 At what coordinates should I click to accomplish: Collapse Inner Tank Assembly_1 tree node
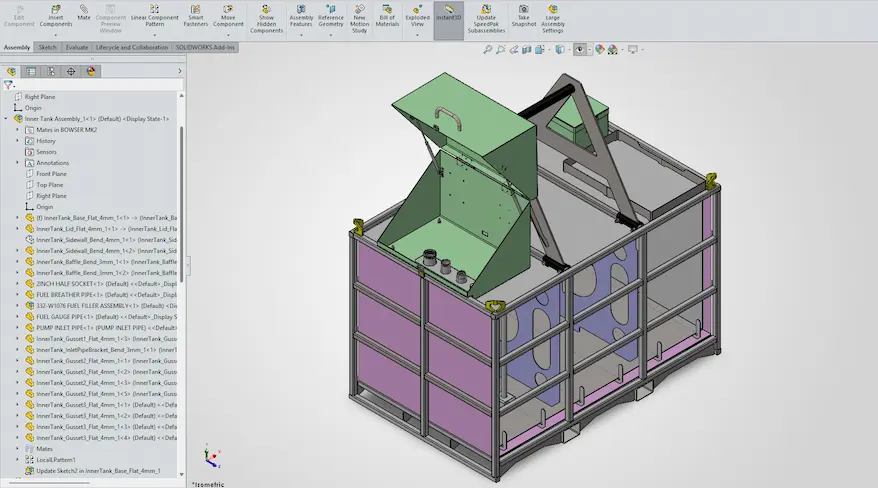click(x=6, y=119)
